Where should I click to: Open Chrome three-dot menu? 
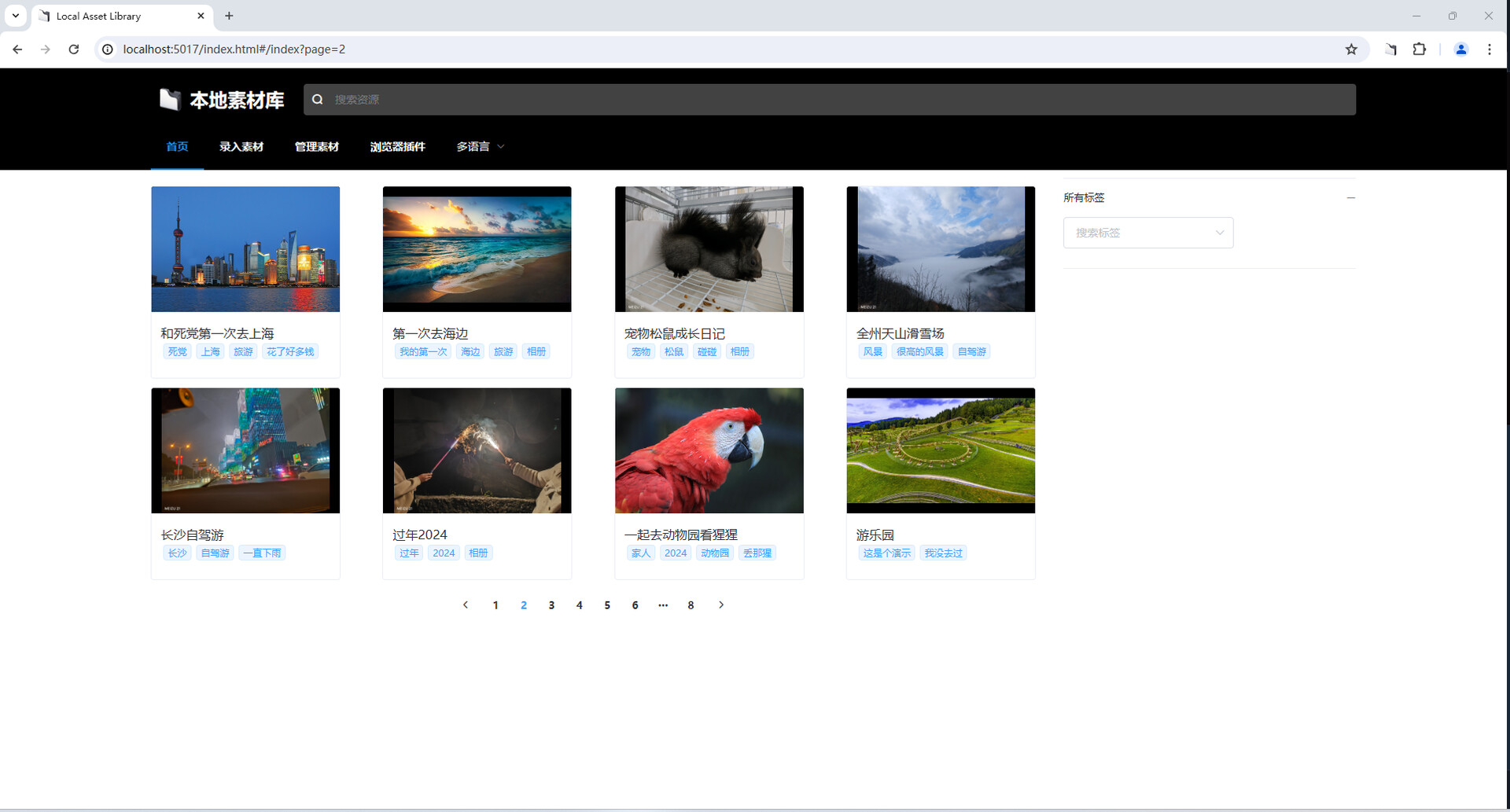[x=1489, y=50]
